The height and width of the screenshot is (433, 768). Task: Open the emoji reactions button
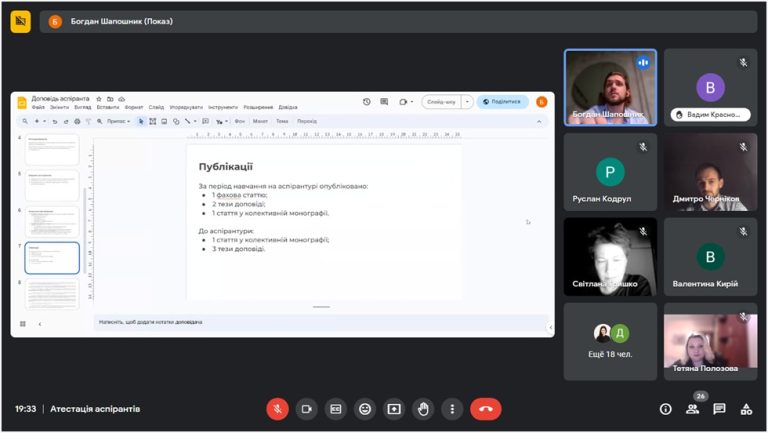365,409
